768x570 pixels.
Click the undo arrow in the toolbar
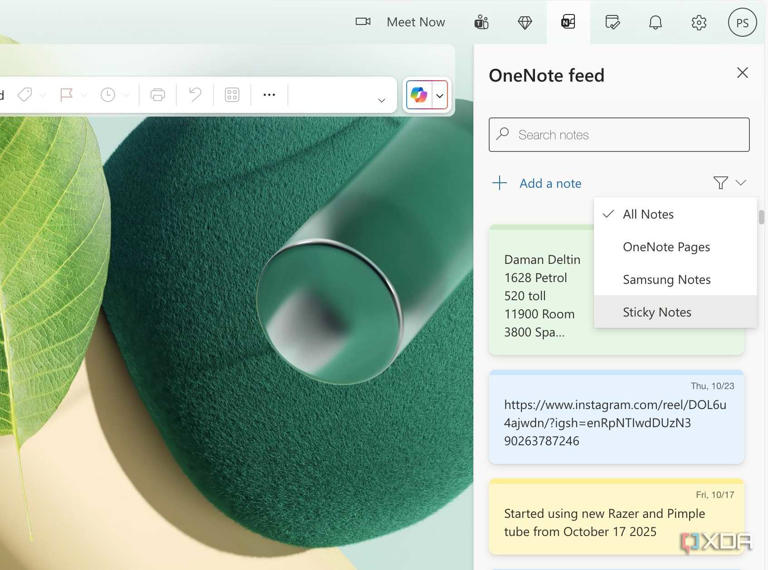195,95
